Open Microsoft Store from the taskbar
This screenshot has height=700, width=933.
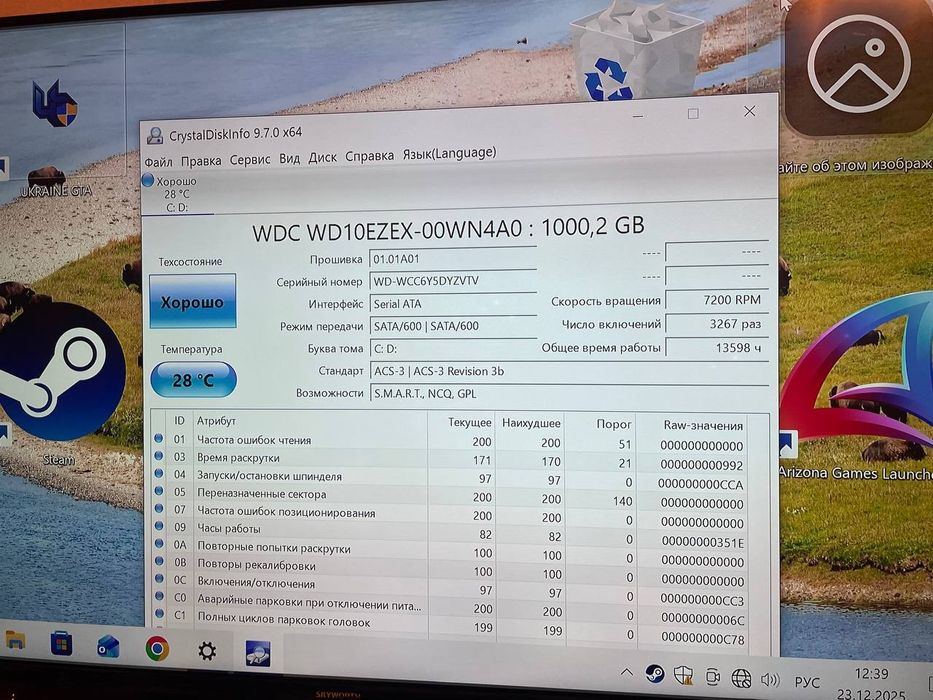[61, 644]
